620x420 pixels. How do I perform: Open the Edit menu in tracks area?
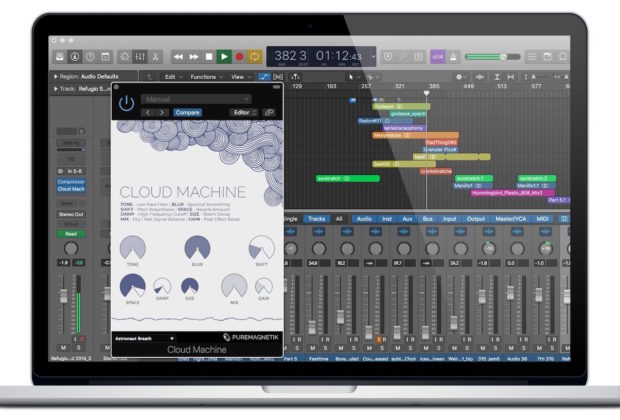[173, 77]
